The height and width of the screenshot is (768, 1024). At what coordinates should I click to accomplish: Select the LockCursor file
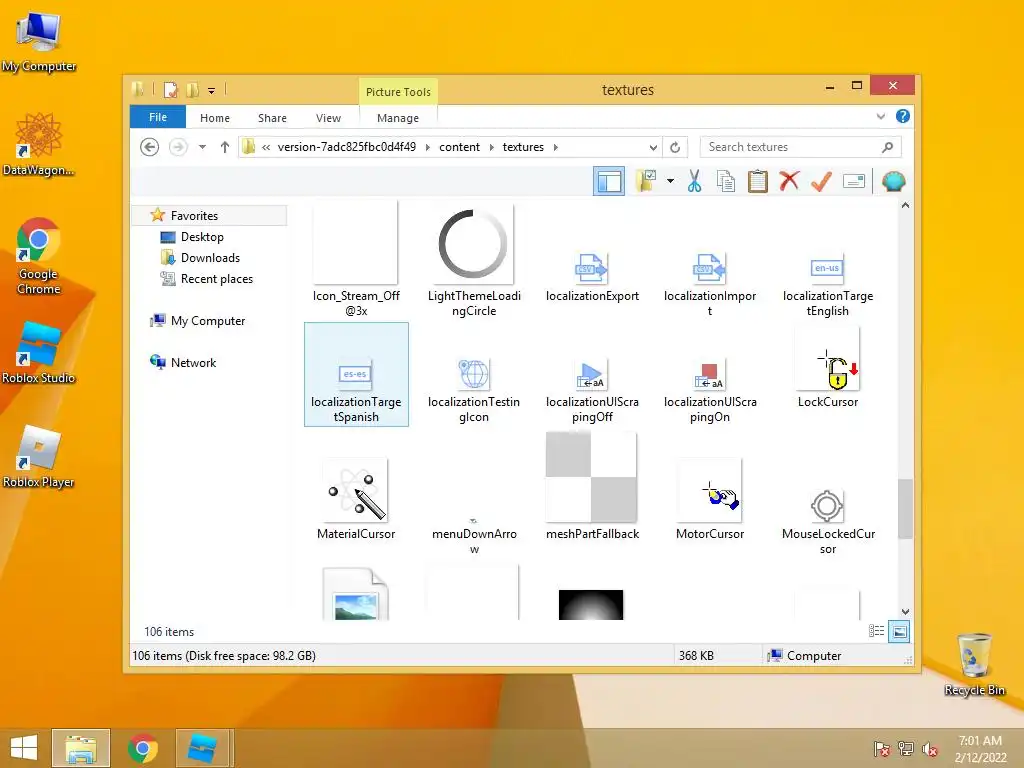pyautogui.click(x=827, y=369)
